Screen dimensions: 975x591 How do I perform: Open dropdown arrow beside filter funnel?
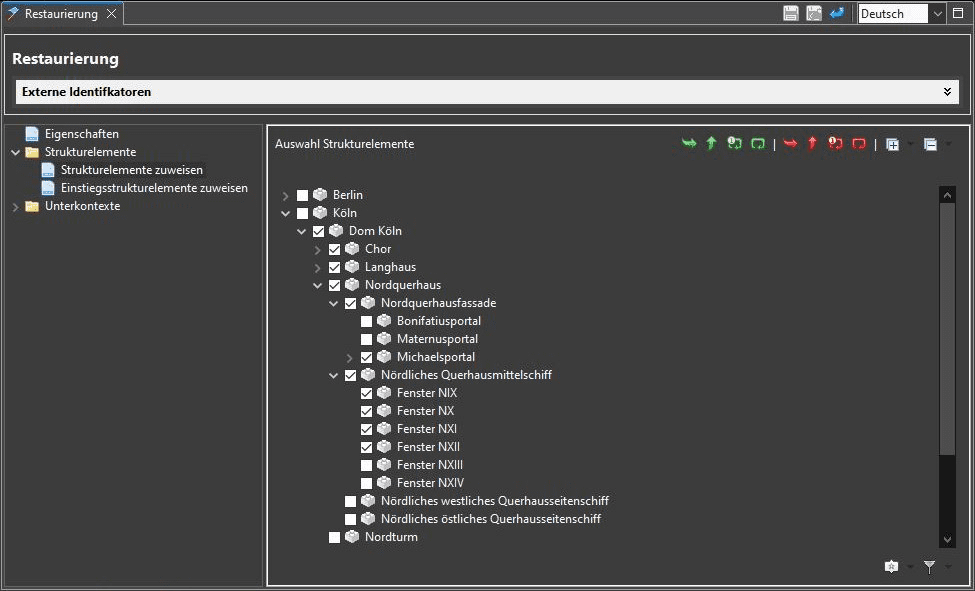(x=948, y=567)
